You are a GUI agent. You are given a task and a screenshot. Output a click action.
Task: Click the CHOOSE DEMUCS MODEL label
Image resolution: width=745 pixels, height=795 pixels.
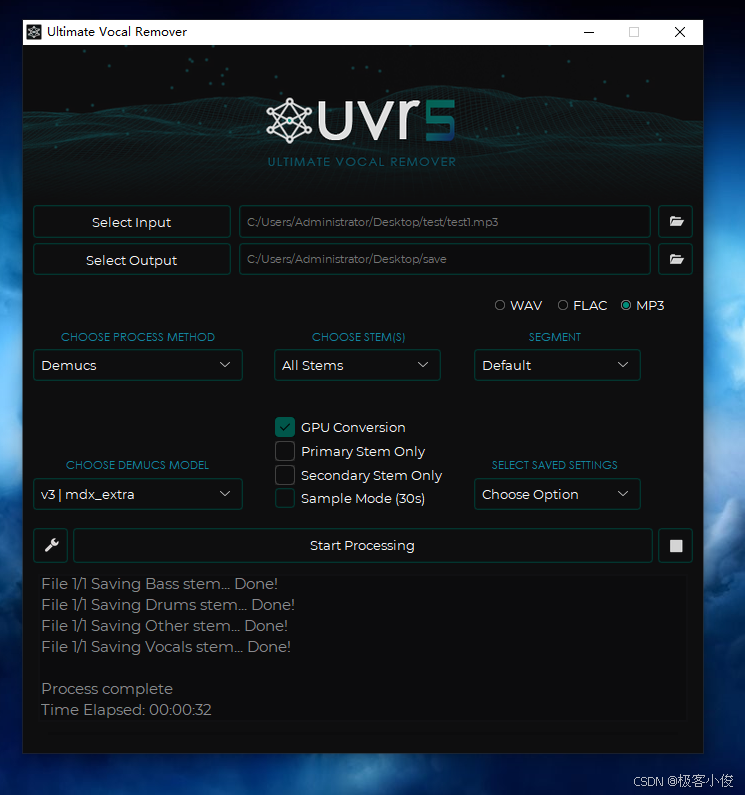pyautogui.click(x=137, y=465)
